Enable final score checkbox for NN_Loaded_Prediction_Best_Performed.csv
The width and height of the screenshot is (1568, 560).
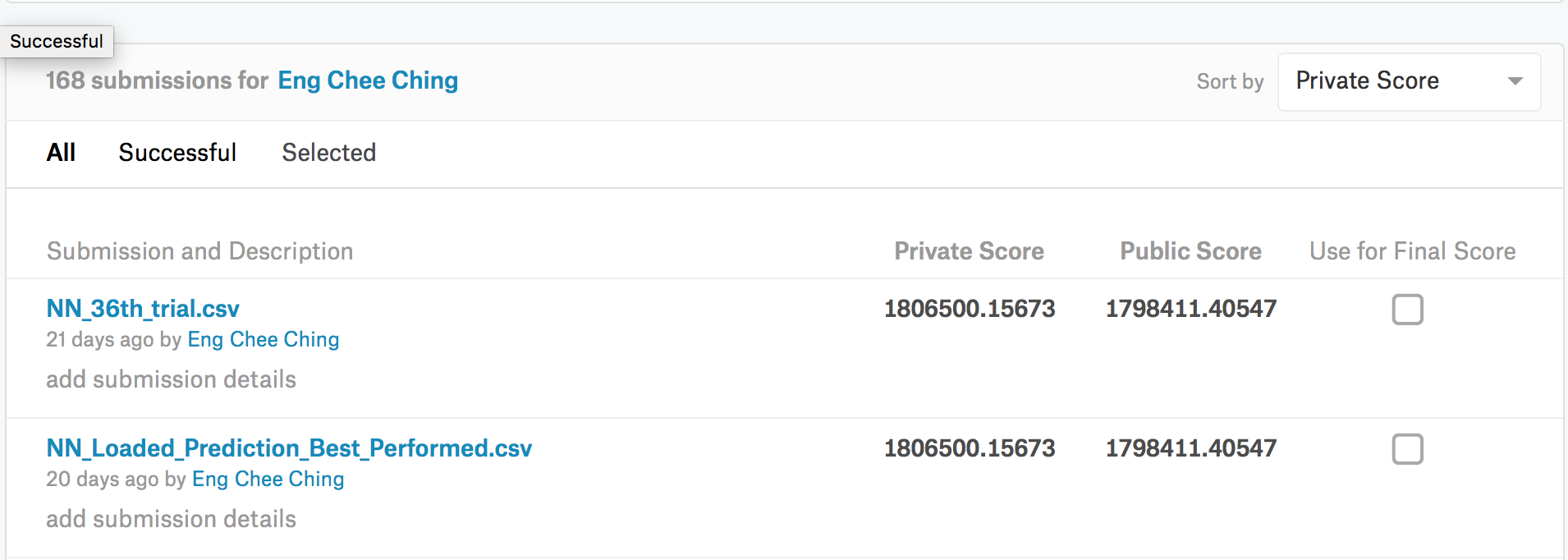[x=1409, y=449]
